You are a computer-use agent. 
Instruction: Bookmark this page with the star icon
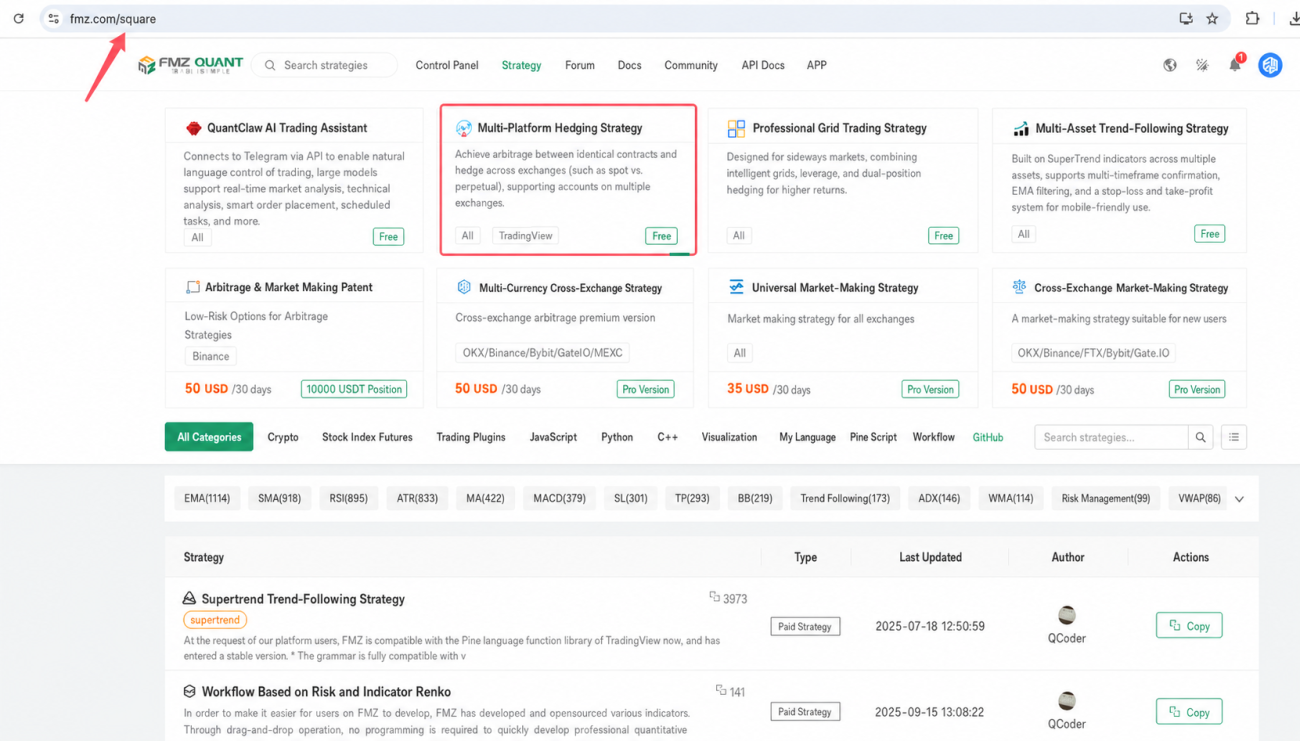tap(1212, 18)
